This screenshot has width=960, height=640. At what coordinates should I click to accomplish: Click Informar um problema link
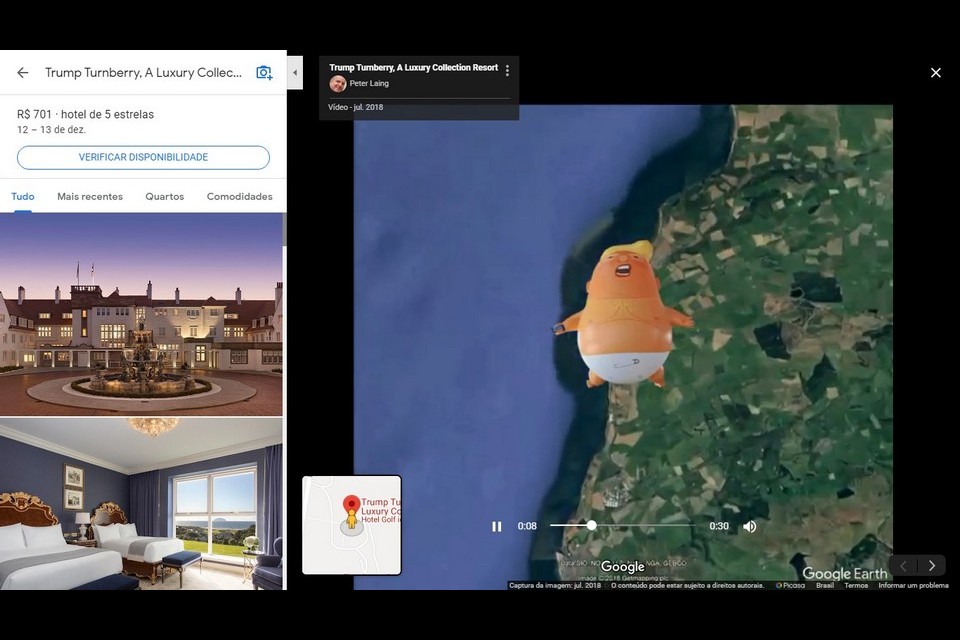[x=913, y=585]
